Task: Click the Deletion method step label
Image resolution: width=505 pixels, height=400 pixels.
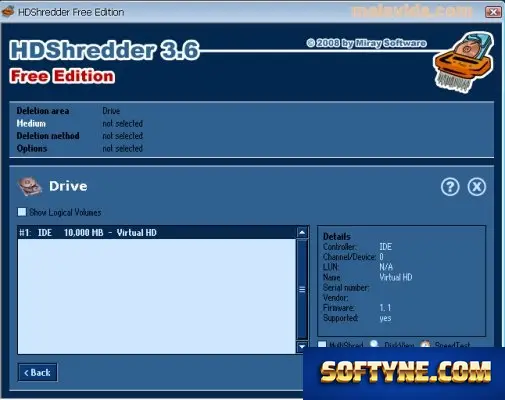Action: 48,136
